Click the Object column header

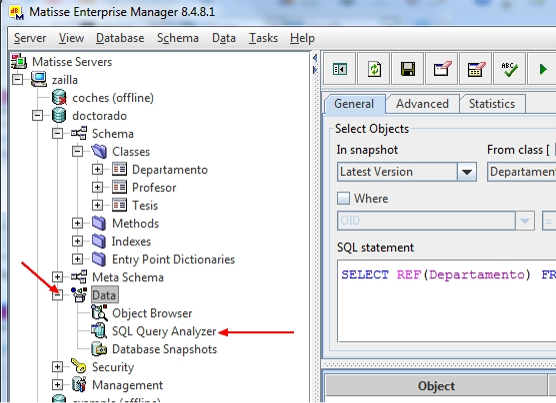pyautogui.click(x=436, y=386)
